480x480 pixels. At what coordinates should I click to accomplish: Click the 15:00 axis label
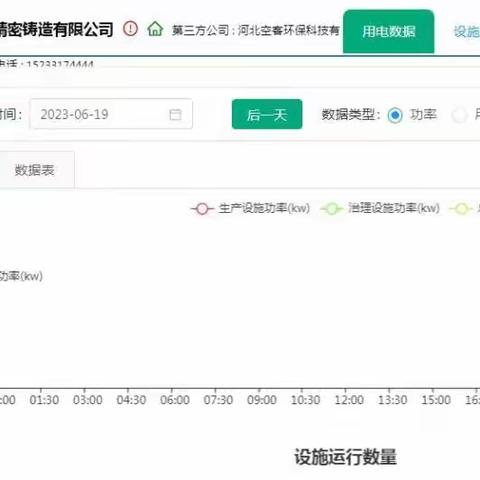[436, 400]
